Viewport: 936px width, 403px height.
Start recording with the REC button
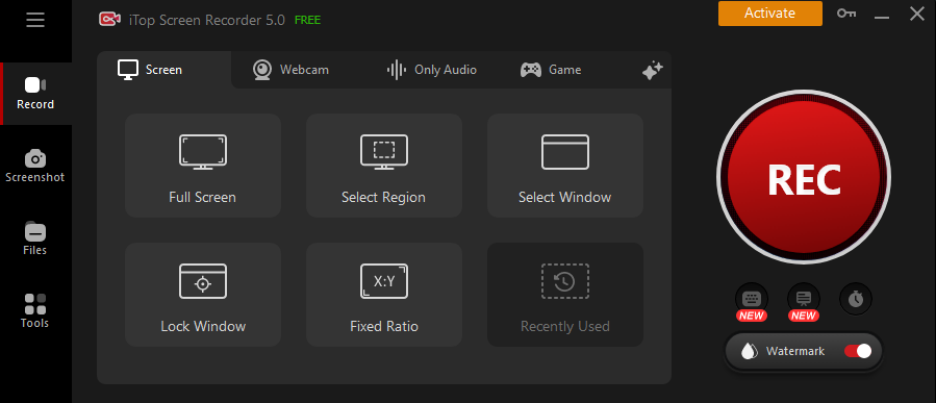point(803,177)
